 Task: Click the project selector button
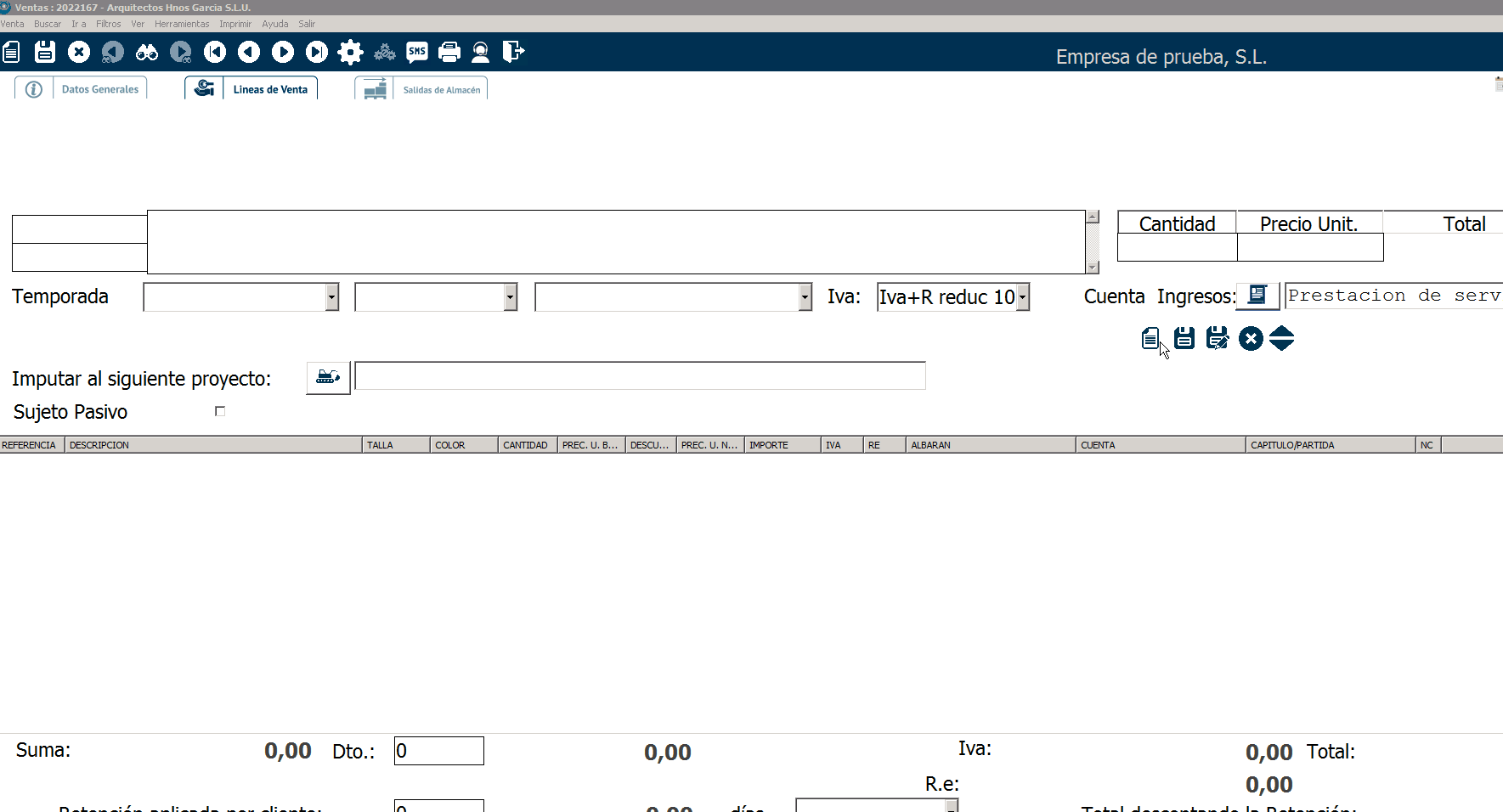coord(328,377)
